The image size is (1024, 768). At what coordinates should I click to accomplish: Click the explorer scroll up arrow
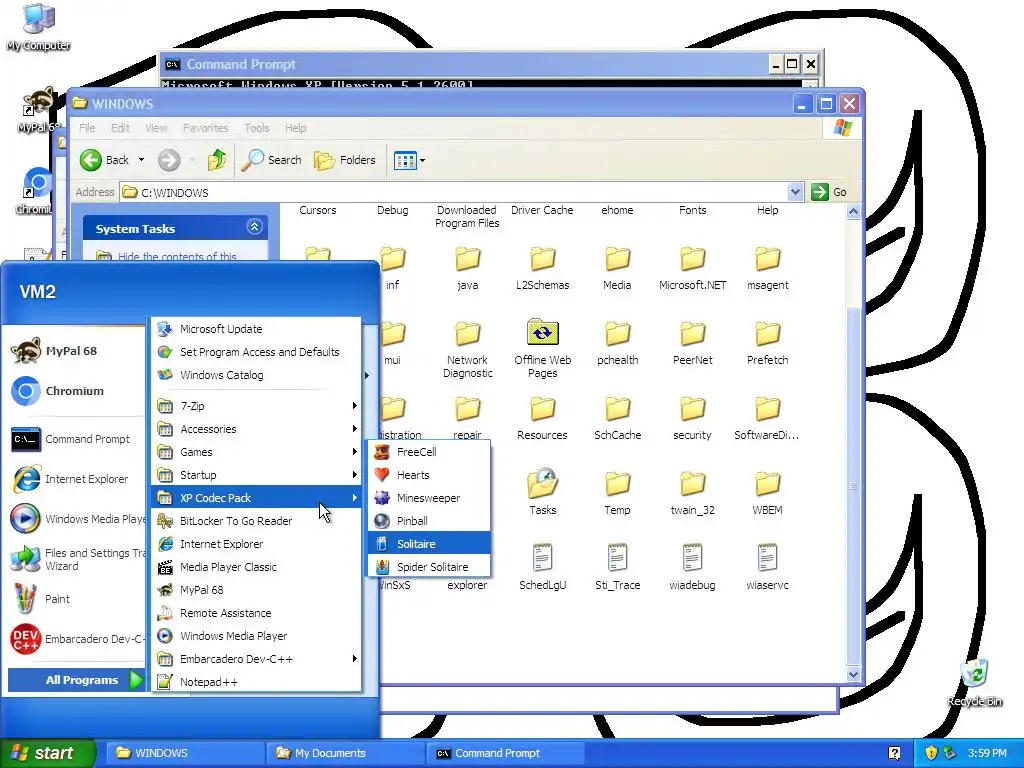click(853, 212)
